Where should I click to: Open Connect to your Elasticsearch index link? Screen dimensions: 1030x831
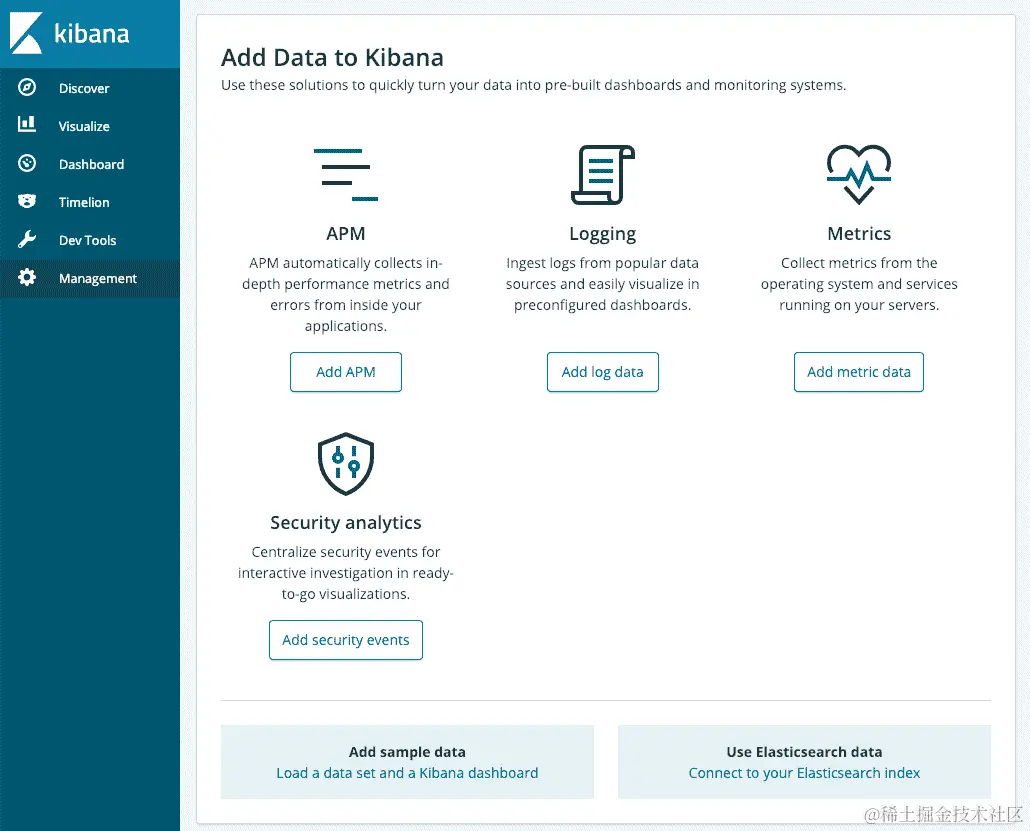click(804, 773)
